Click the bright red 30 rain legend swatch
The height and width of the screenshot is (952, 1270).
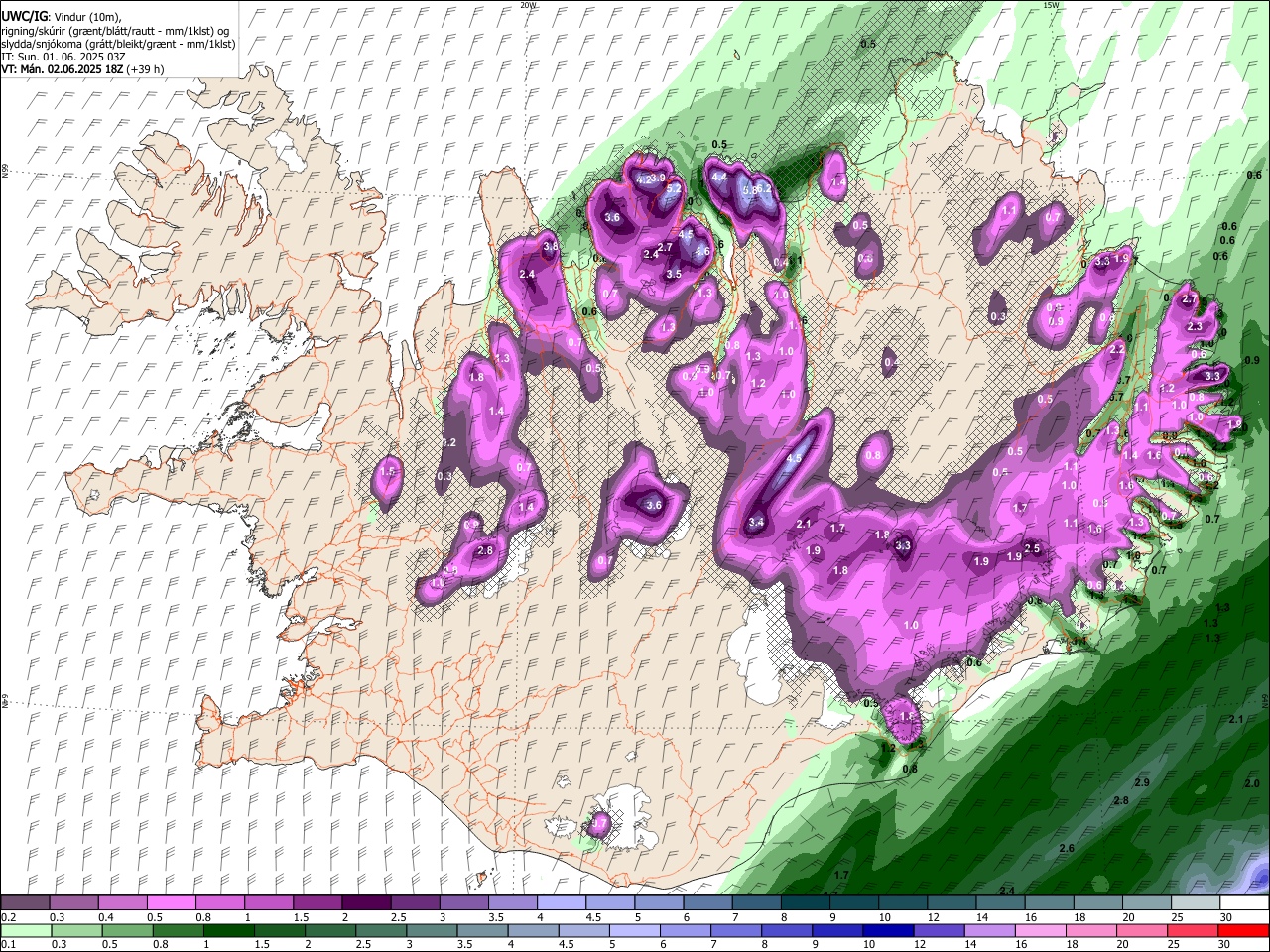tap(1243, 930)
